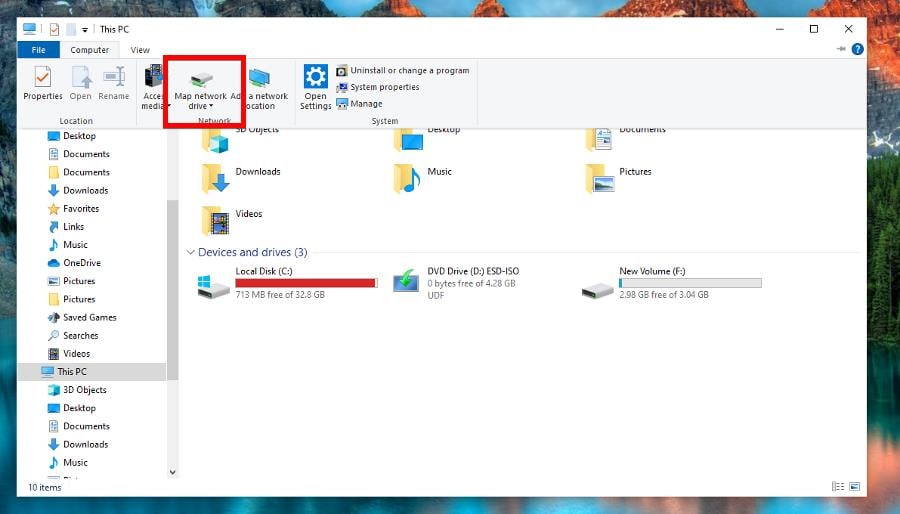The image size is (900, 514).
Task: Choose Add a network location
Action: click(259, 87)
